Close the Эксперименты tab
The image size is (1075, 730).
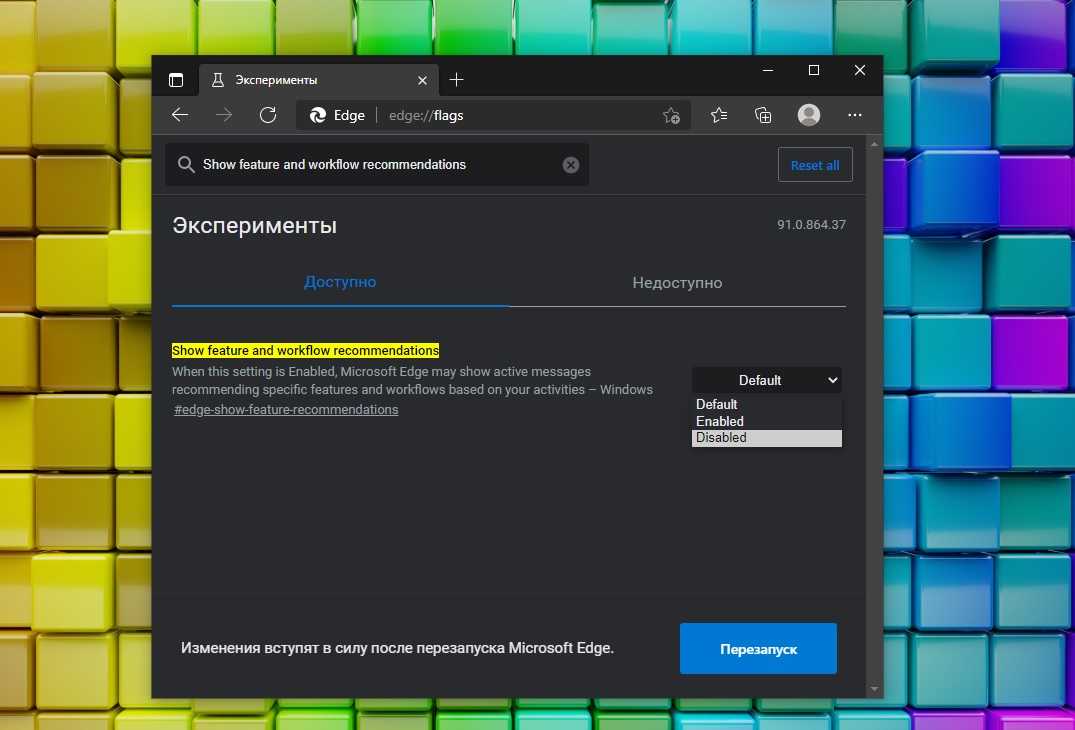click(422, 80)
